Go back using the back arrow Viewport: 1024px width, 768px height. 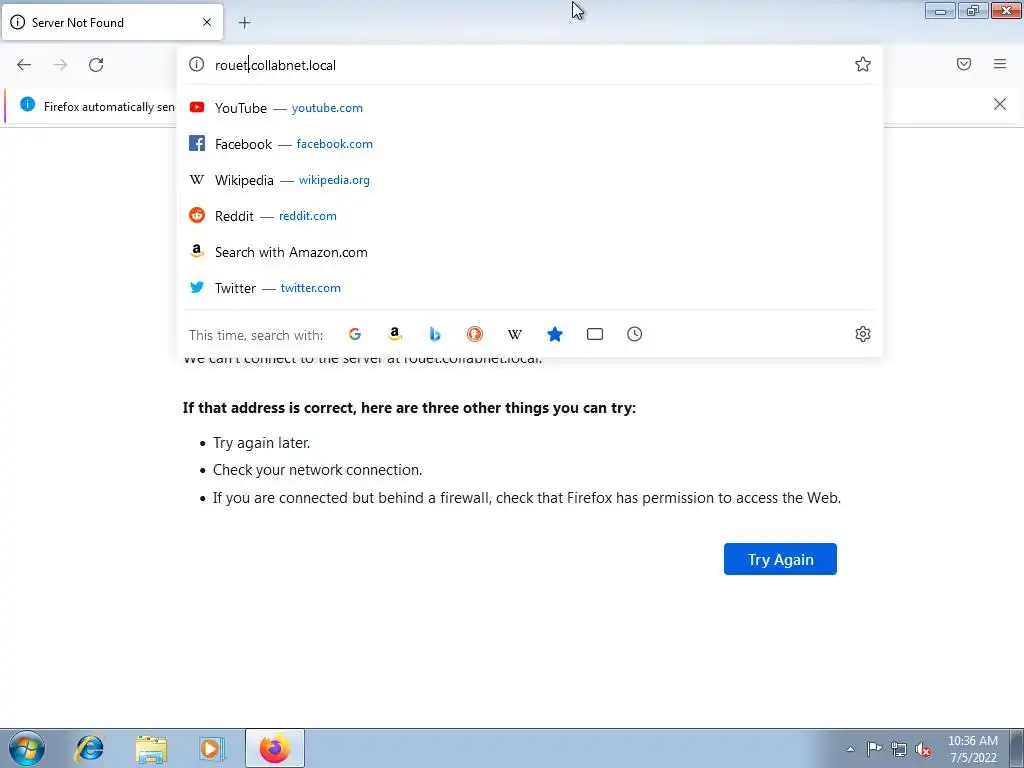click(24, 64)
